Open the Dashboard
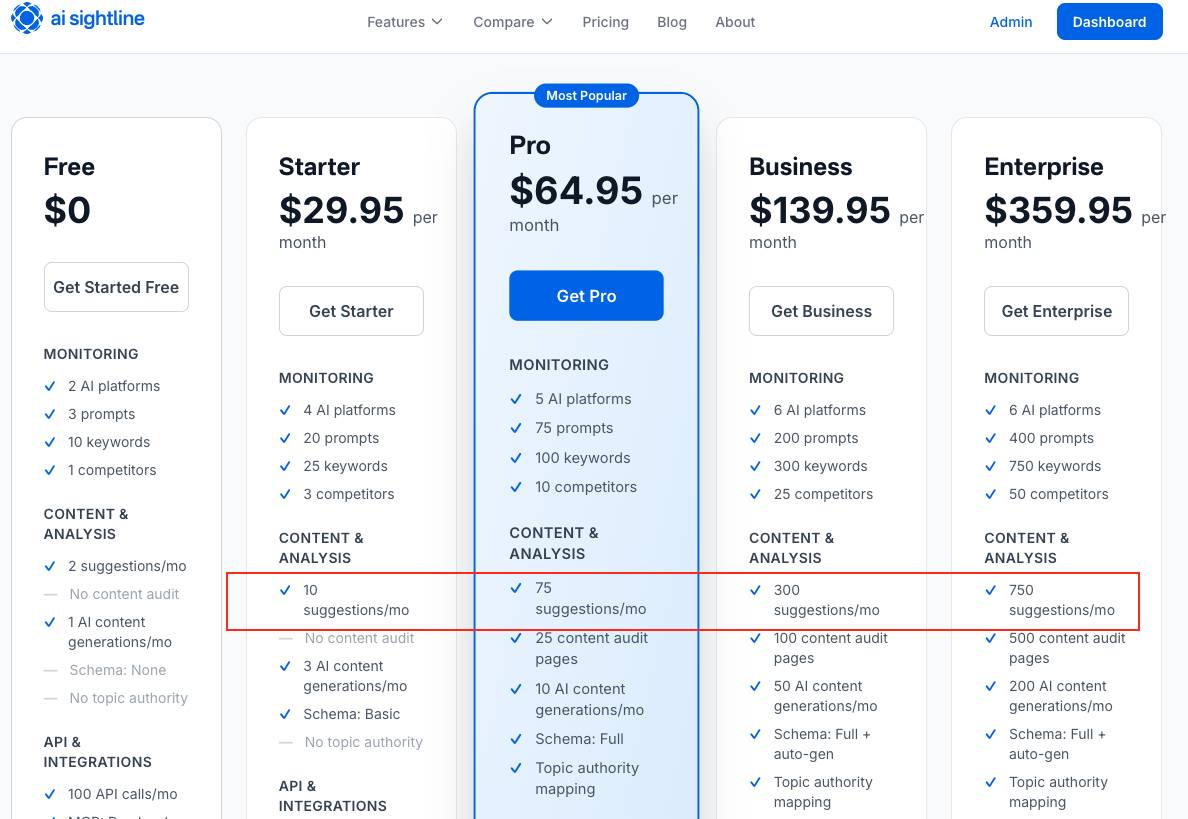The height and width of the screenshot is (819, 1188). [1109, 22]
